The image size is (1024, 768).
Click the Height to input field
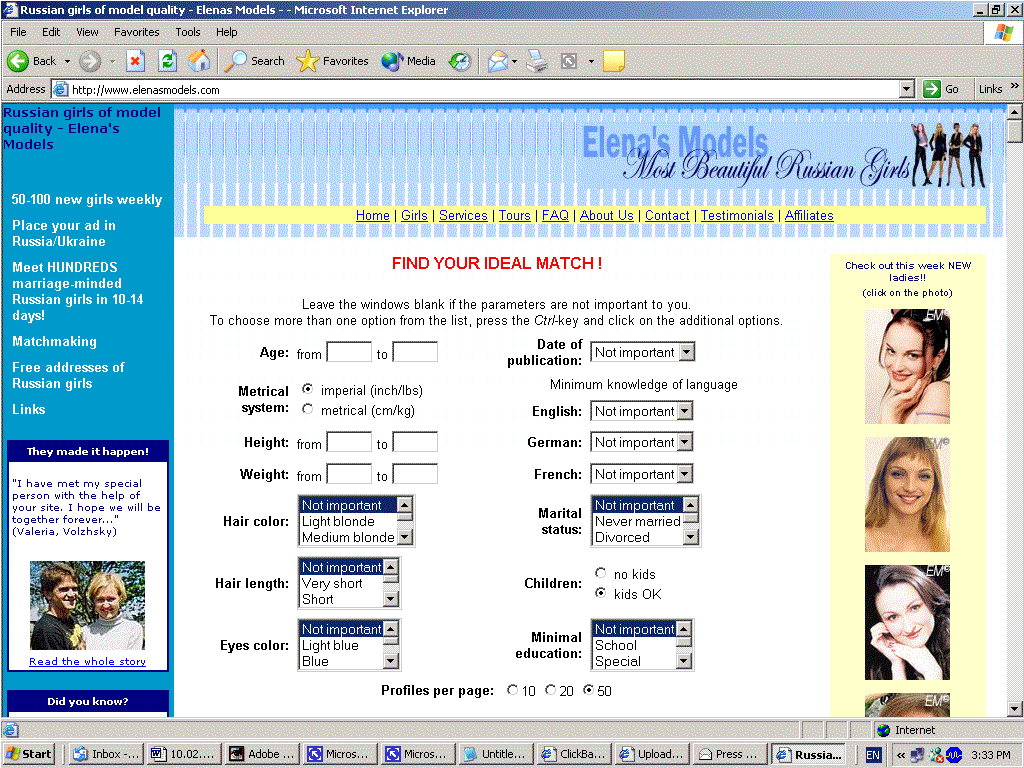click(415, 442)
